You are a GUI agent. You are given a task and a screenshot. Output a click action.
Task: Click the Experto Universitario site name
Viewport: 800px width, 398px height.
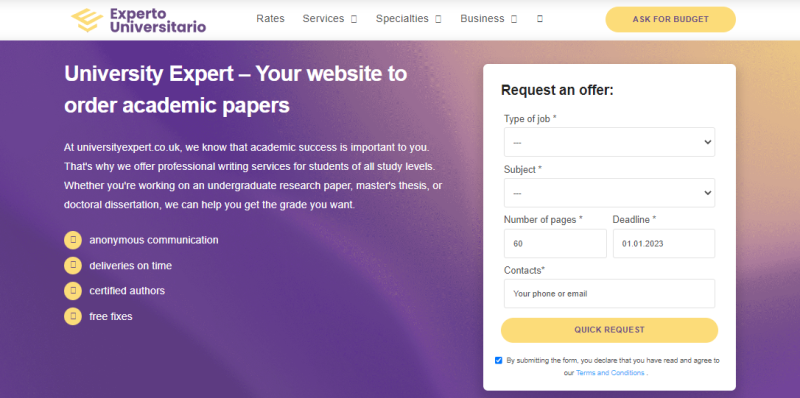(158, 20)
